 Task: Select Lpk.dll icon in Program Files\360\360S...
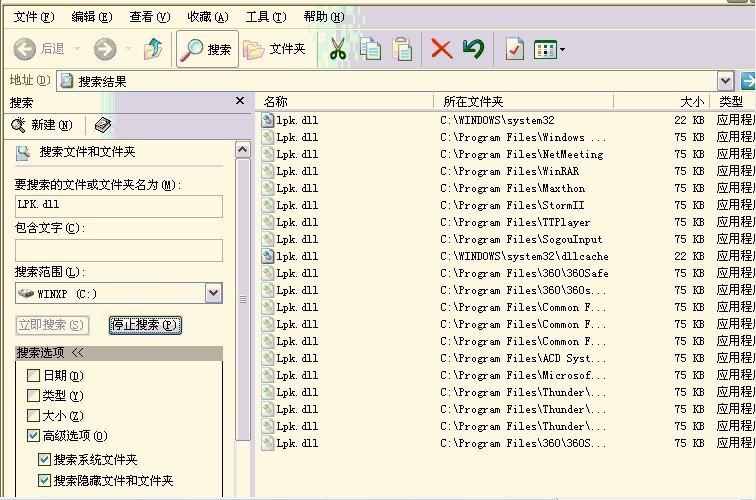pyautogui.click(x=268, y=443)
